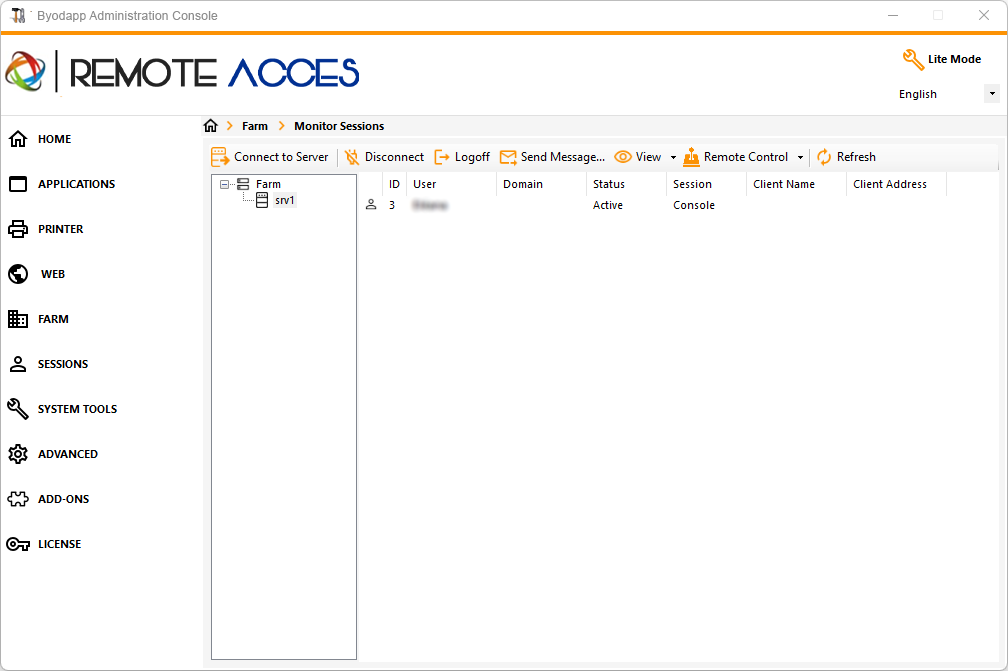Sort by Client Address column header
Screen dimensions: 1008x671
click(x=896, y=184)
